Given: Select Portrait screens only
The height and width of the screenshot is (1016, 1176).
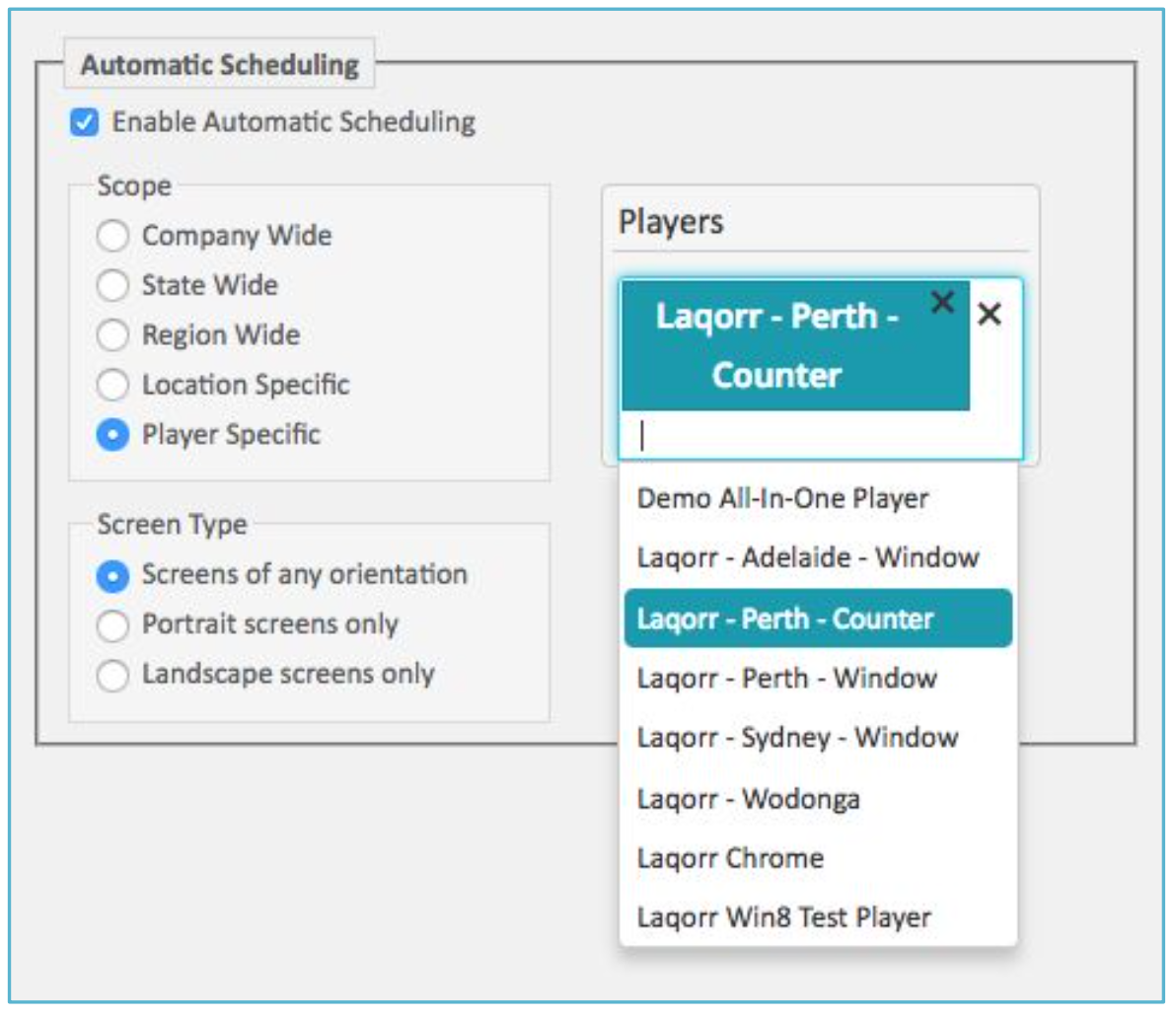Looking at the screenshot, I should coord(112,625).
